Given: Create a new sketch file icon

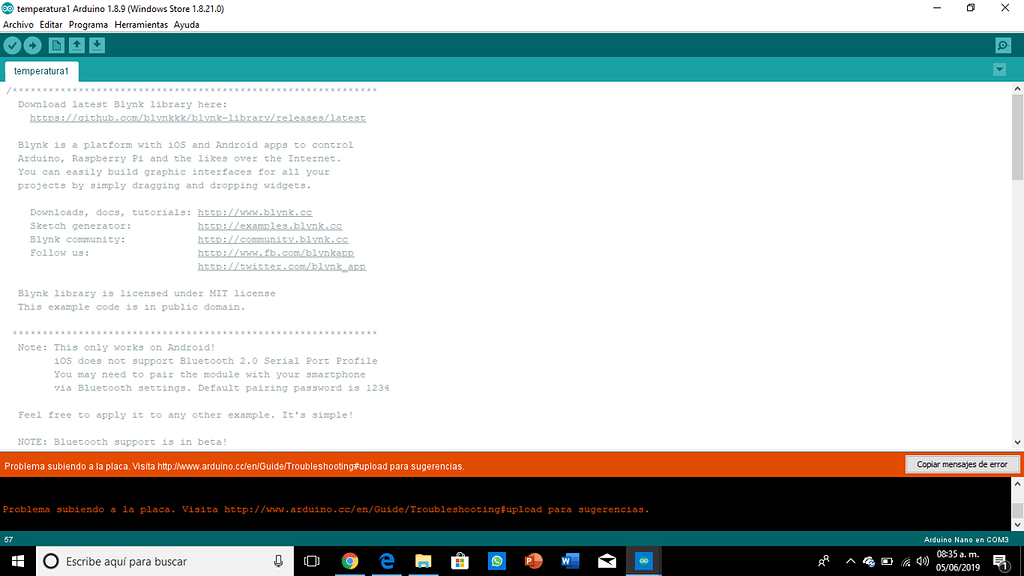Looking at the screenshot, I should pyautogui.click(x=56, y=45).
